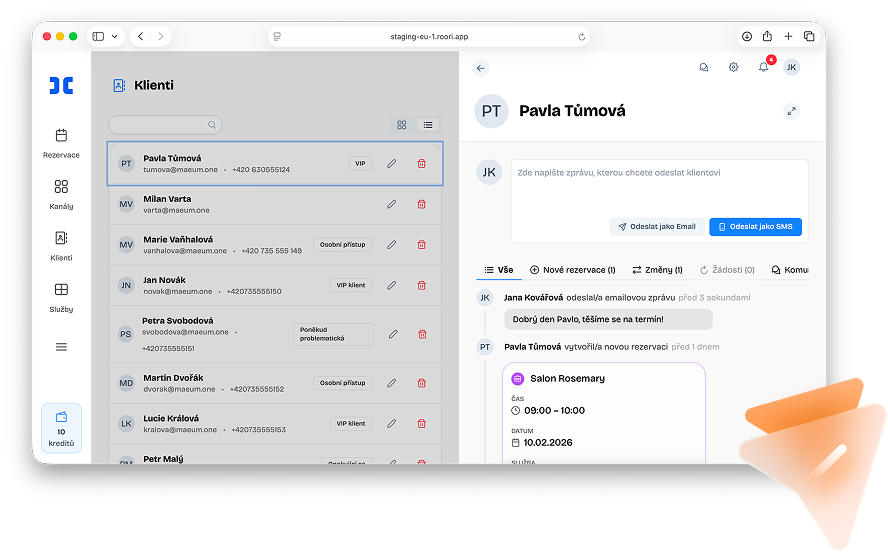The image size is (888, 552).
Task: Open settings gear icon
Action: coord(734,67)
